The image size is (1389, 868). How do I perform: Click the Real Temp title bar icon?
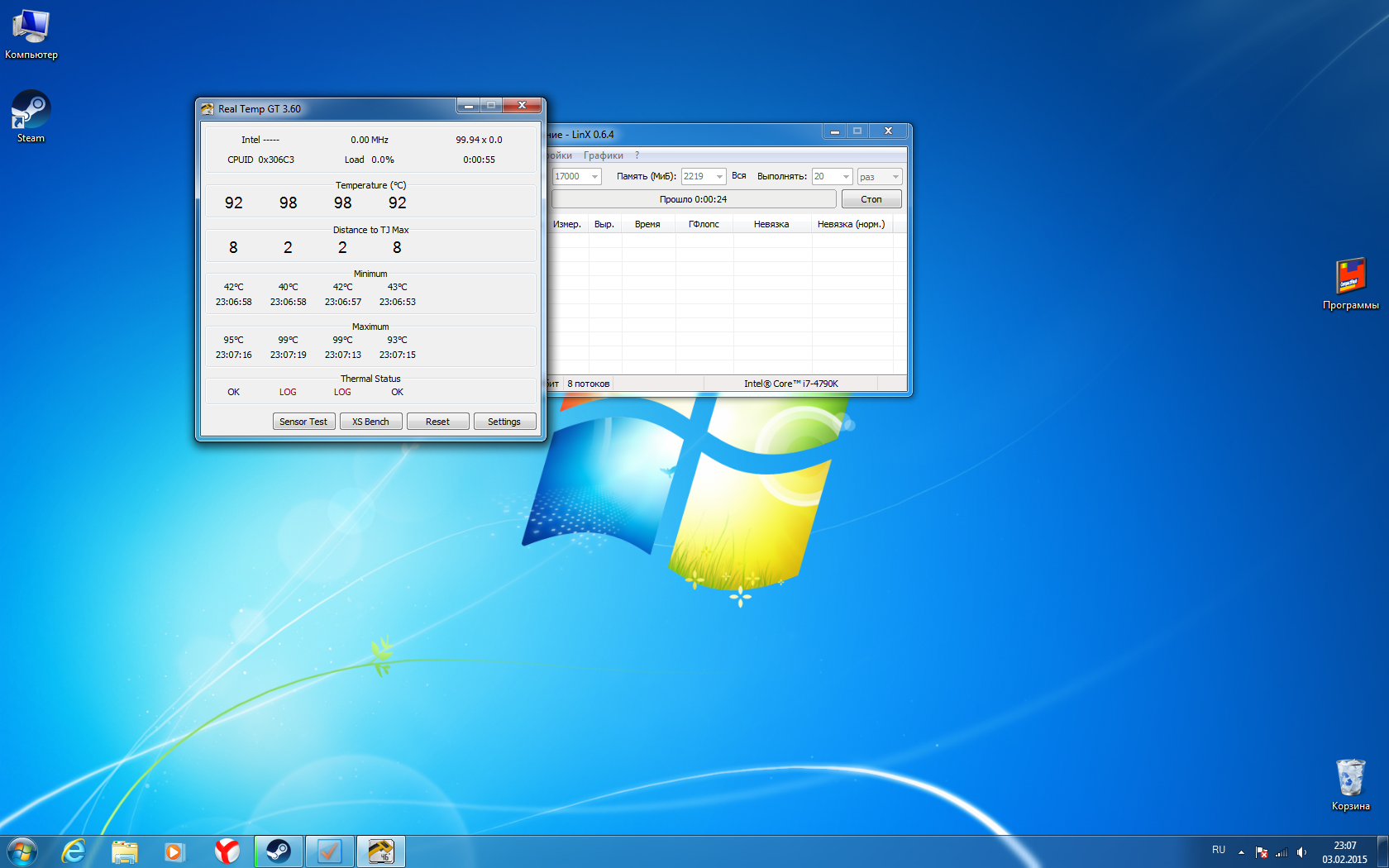[x=207, y=108]
